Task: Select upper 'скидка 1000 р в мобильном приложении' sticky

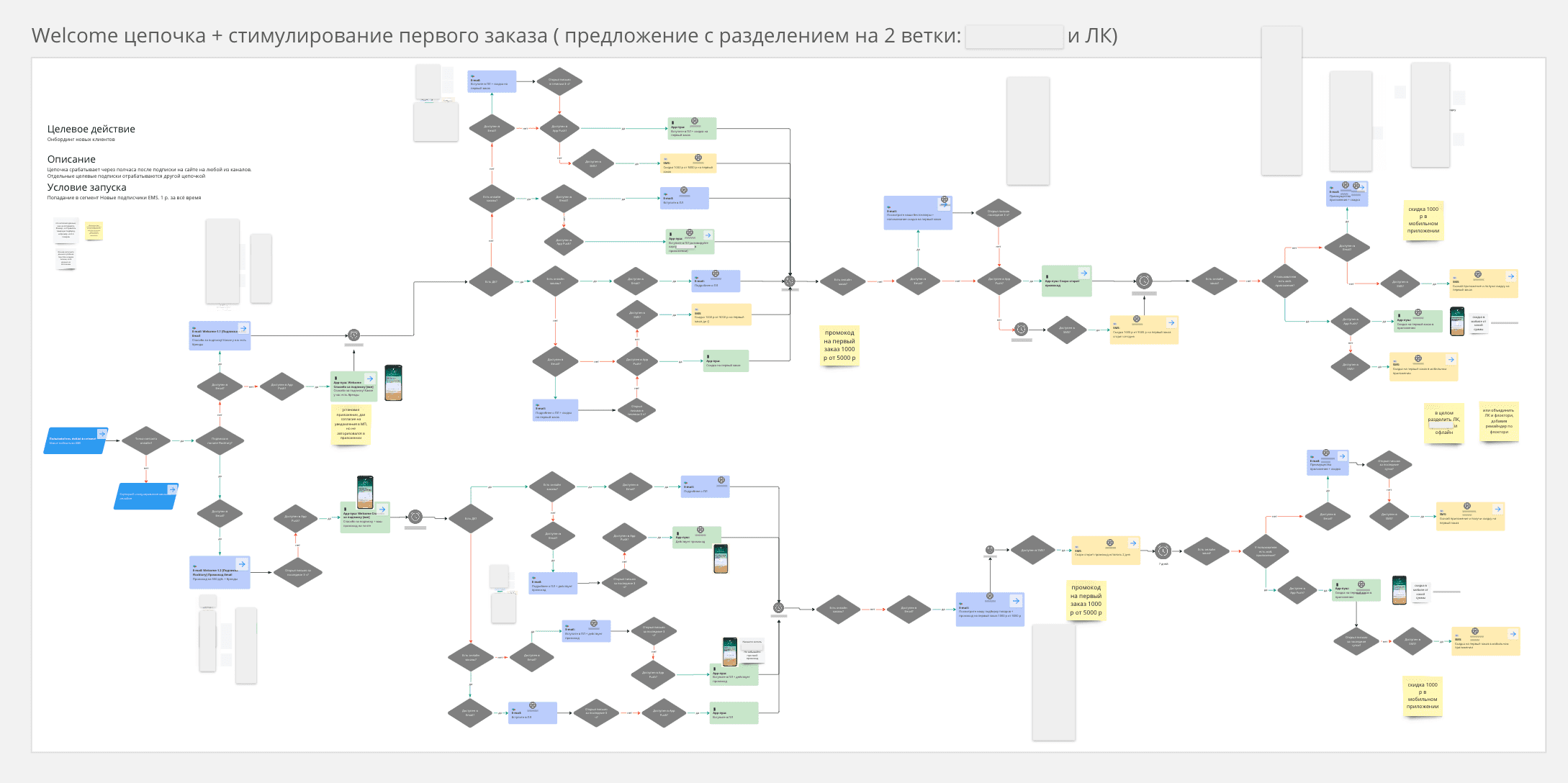Action: (1423, 220)
